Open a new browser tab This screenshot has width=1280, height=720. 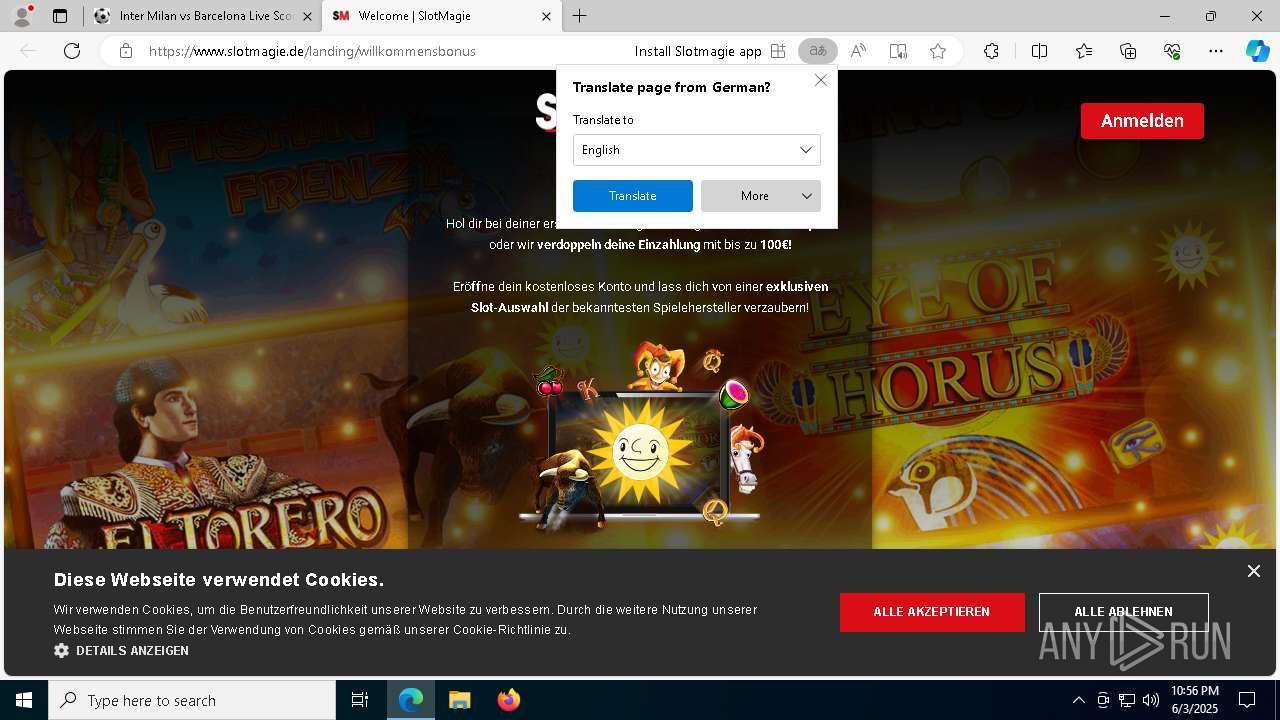[x=580, y=16]
